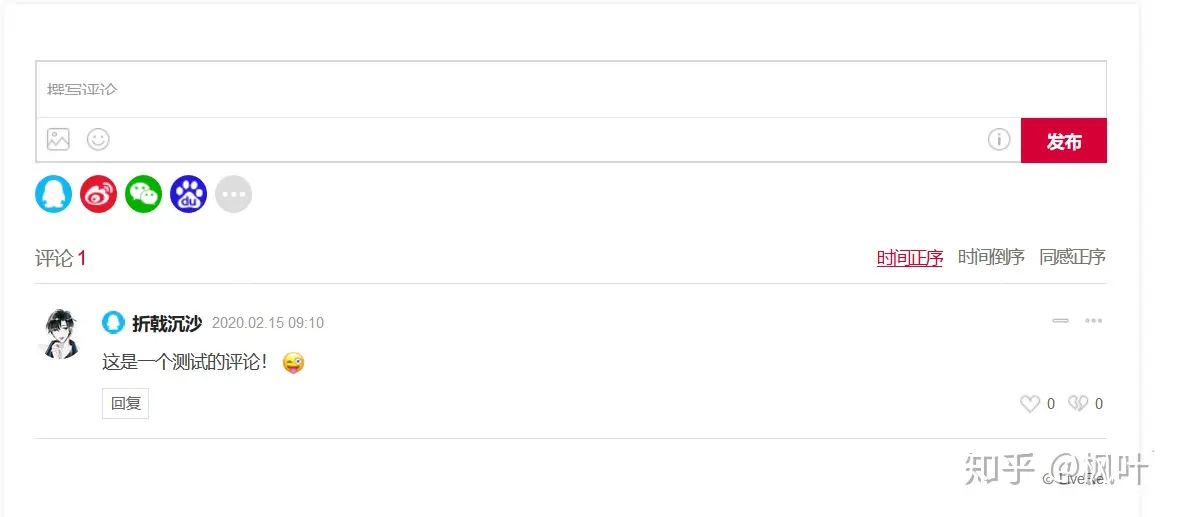Screen dimensions: 1178x517
Task: Collapse the comment with the minus icon
Action: 1061,321
